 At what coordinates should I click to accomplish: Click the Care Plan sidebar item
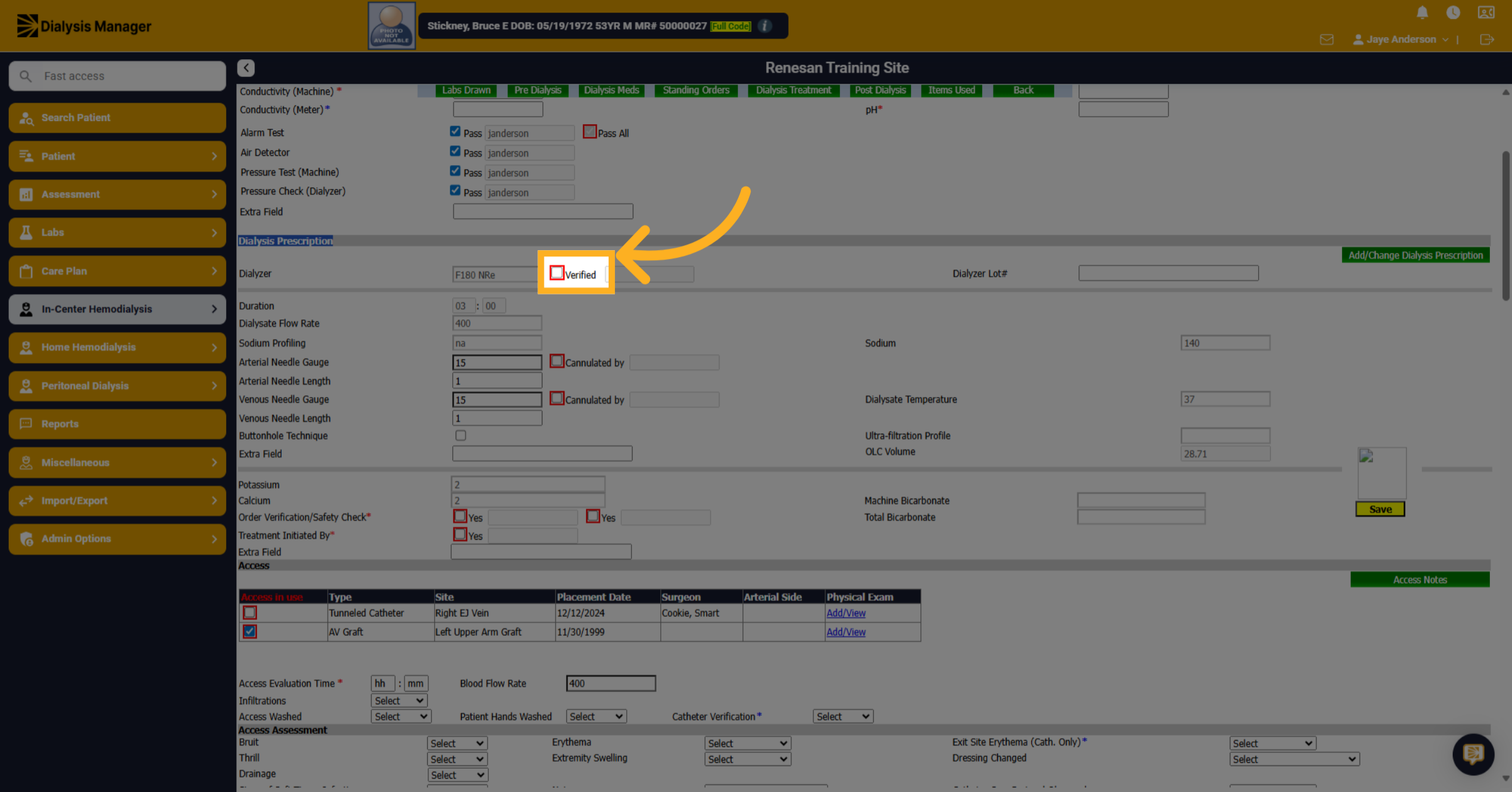(x=117, y=271)
